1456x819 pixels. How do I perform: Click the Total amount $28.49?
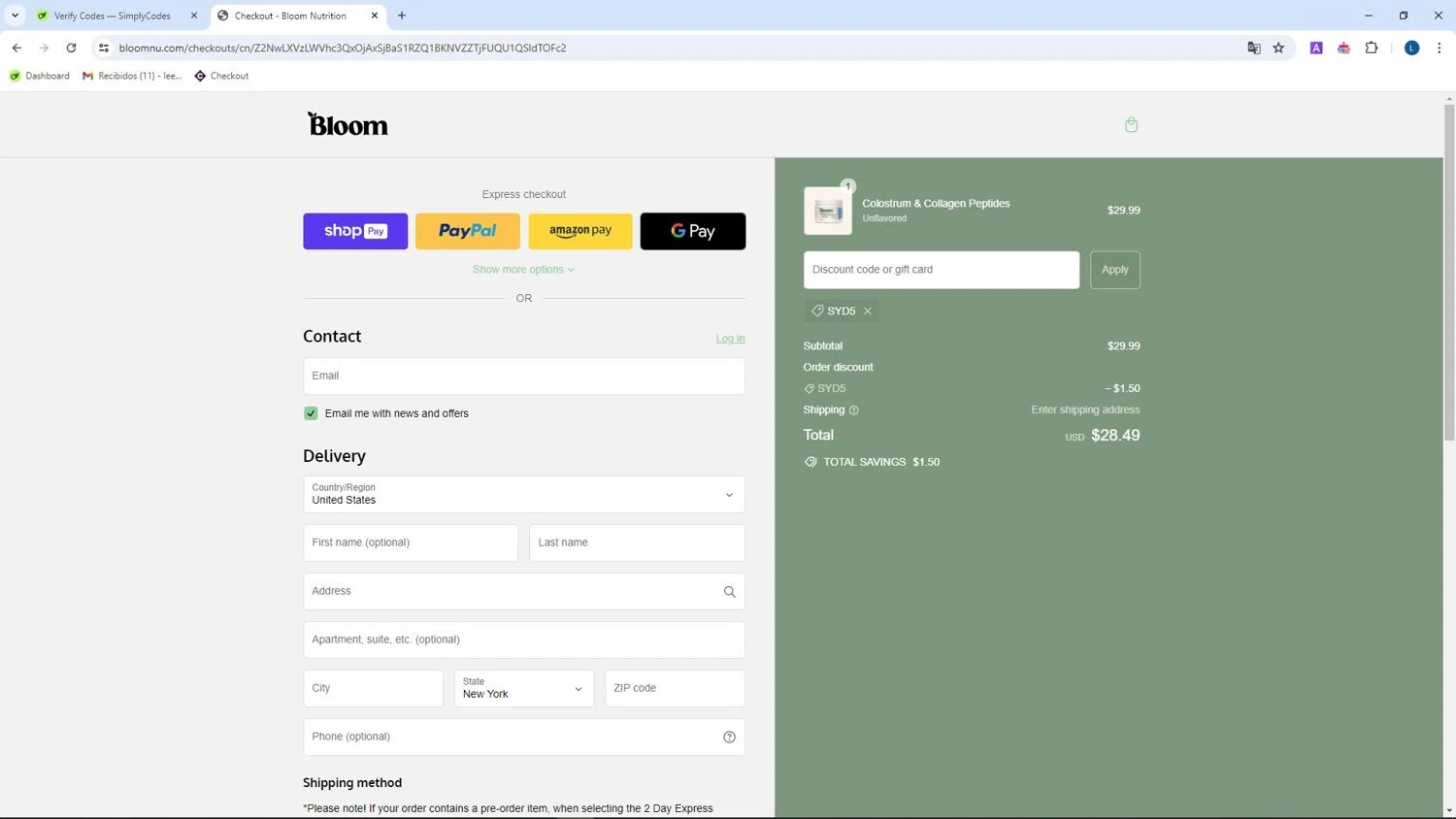point(1115,436)
